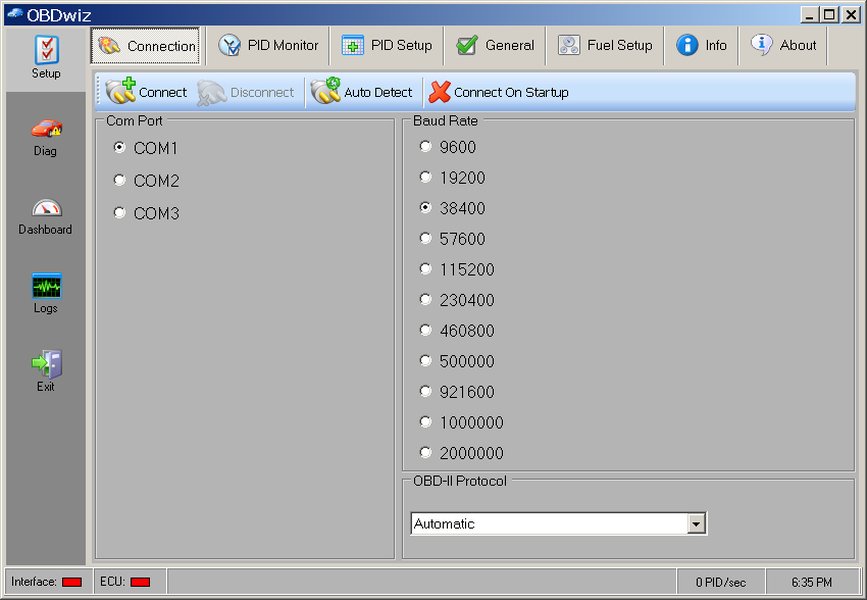Click the ECU status indicator

(141, 580)
